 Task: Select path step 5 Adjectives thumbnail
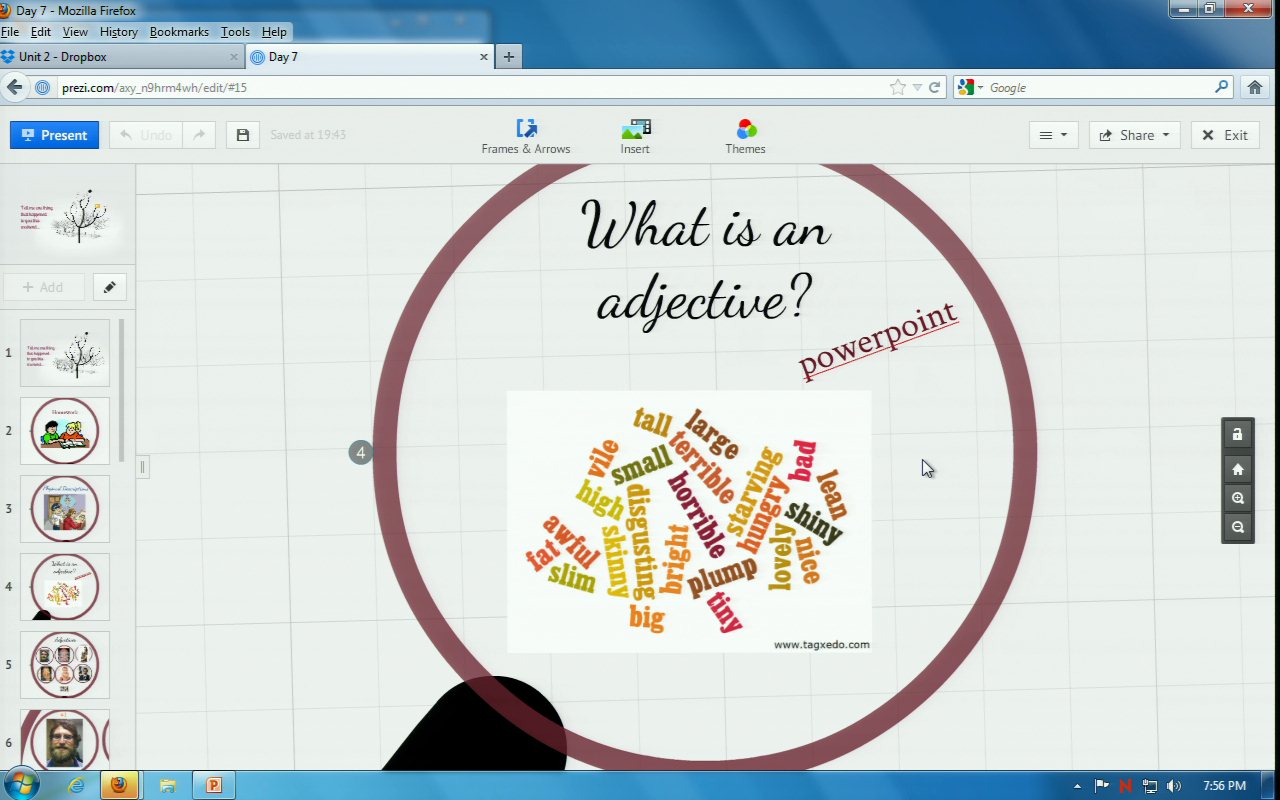point(65,665)
